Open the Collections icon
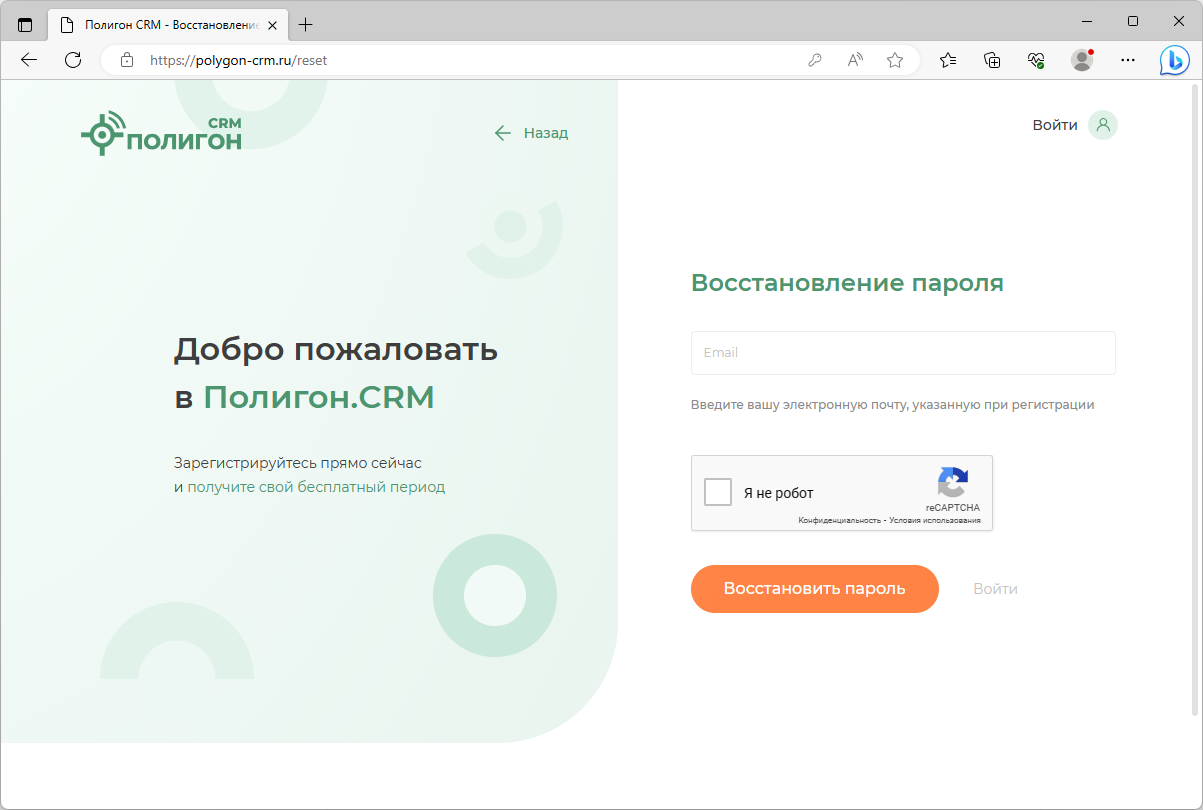Viewport: 1203px width, 810px height. point(992,60)
